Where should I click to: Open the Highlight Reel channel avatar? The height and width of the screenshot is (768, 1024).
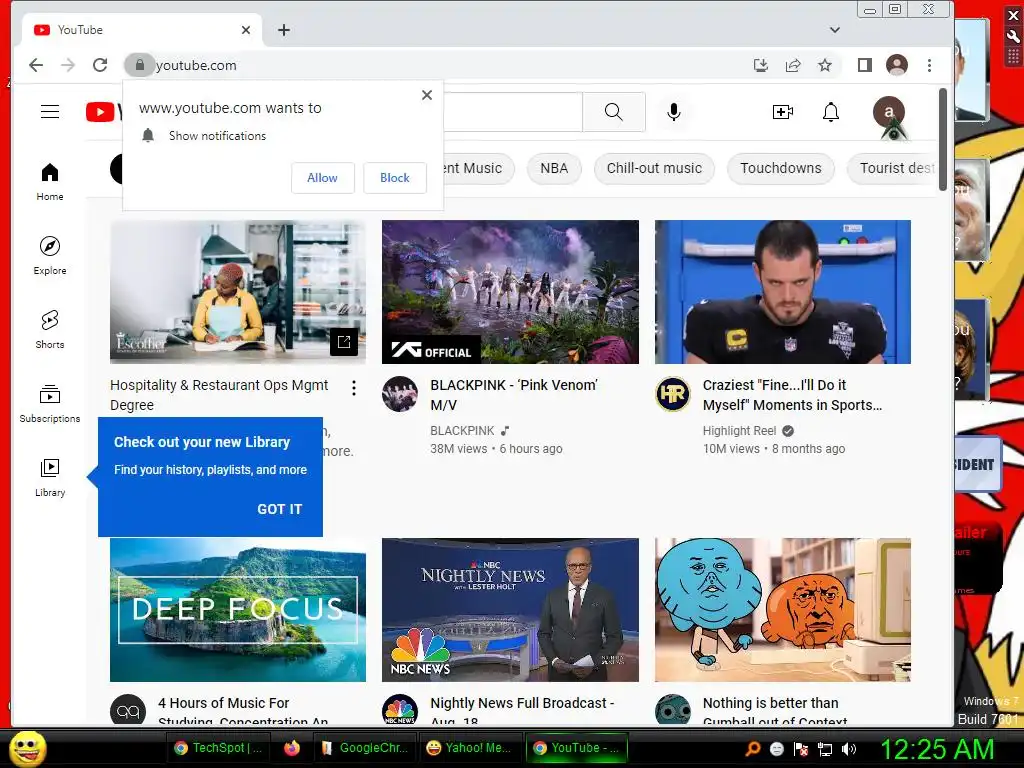pyautogui.click(x=673, y=394)
